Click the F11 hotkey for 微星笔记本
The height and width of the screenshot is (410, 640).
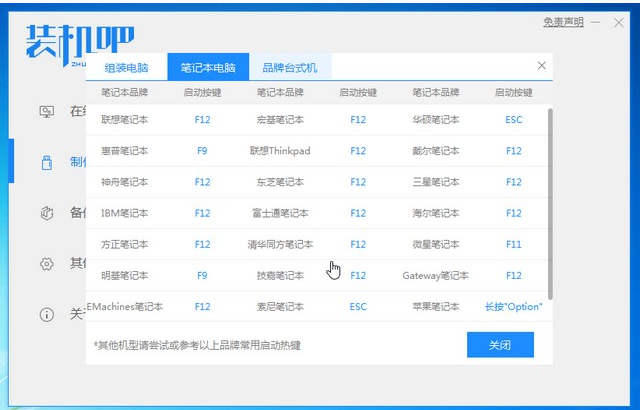[514, 244]
